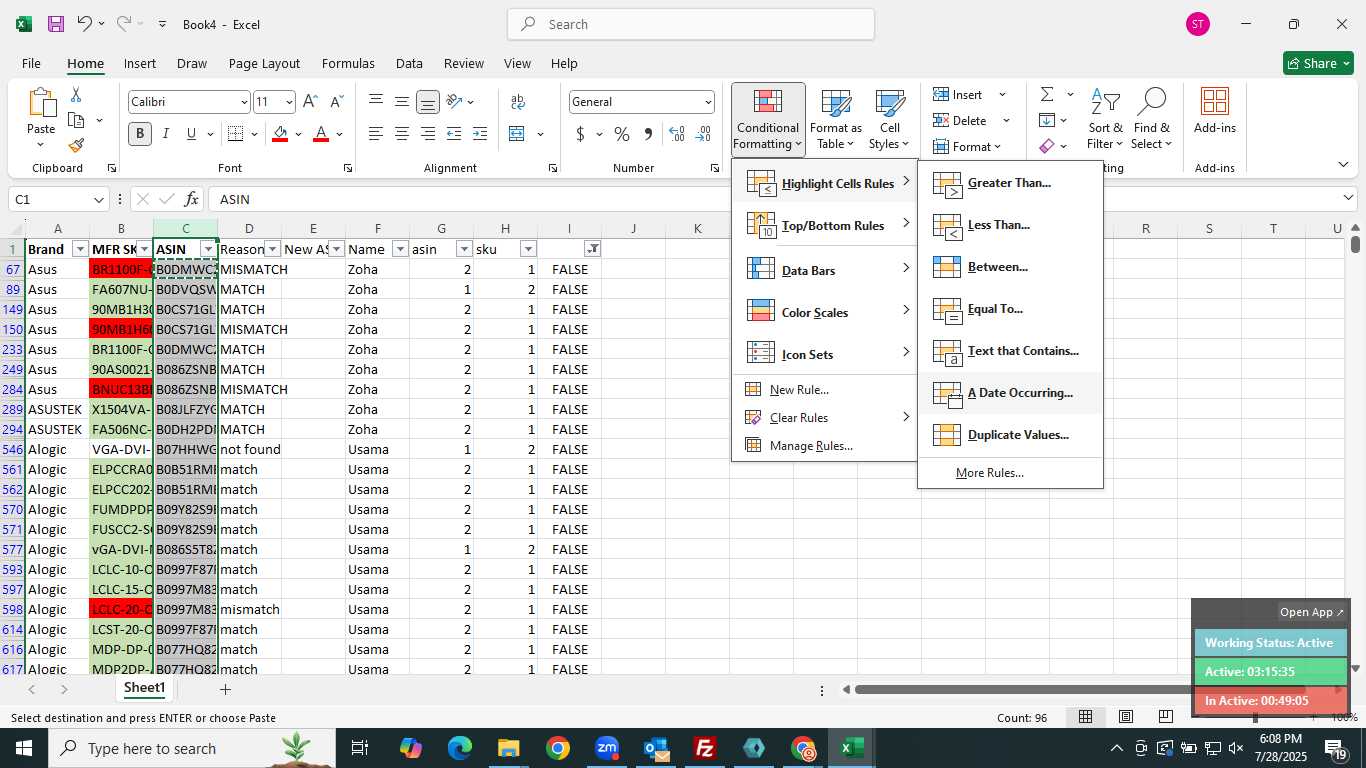Click the Save icon in title bar
Image resolution: width=1366 pixels, height=768 pixels.
56,24
